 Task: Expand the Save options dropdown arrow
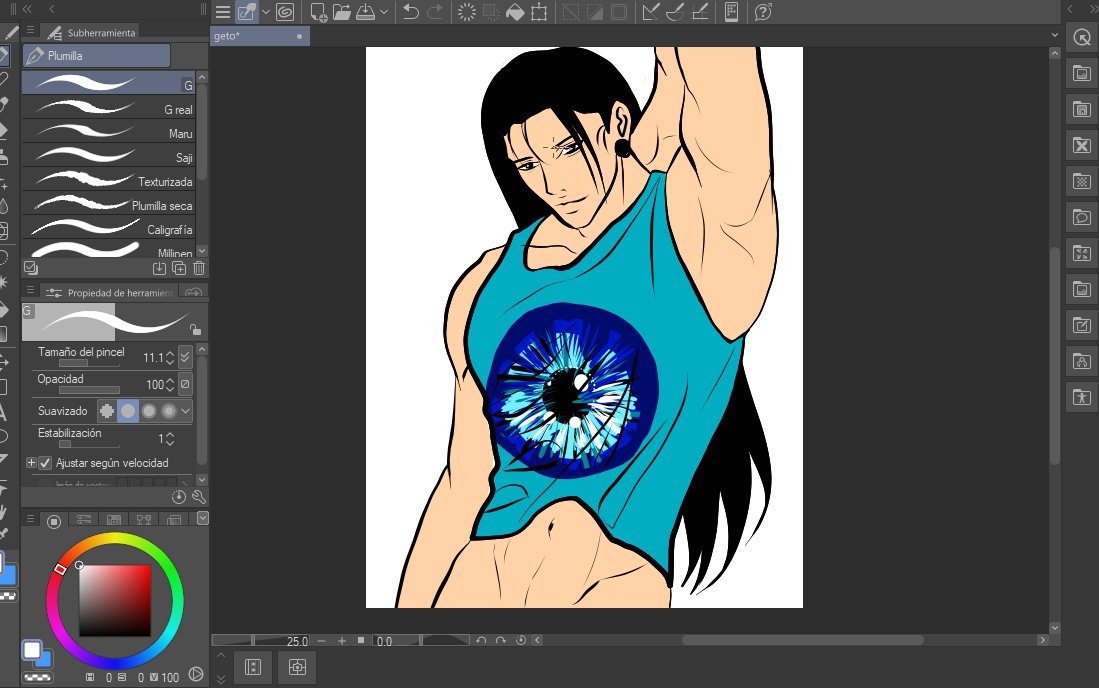tap(383, 12)
